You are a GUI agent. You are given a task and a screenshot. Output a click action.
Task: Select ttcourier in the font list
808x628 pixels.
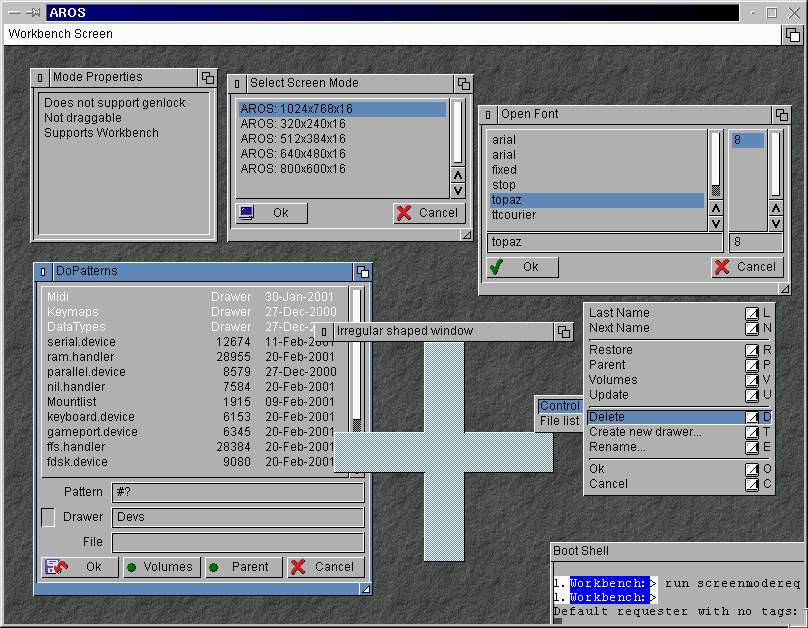pos(597,215)
